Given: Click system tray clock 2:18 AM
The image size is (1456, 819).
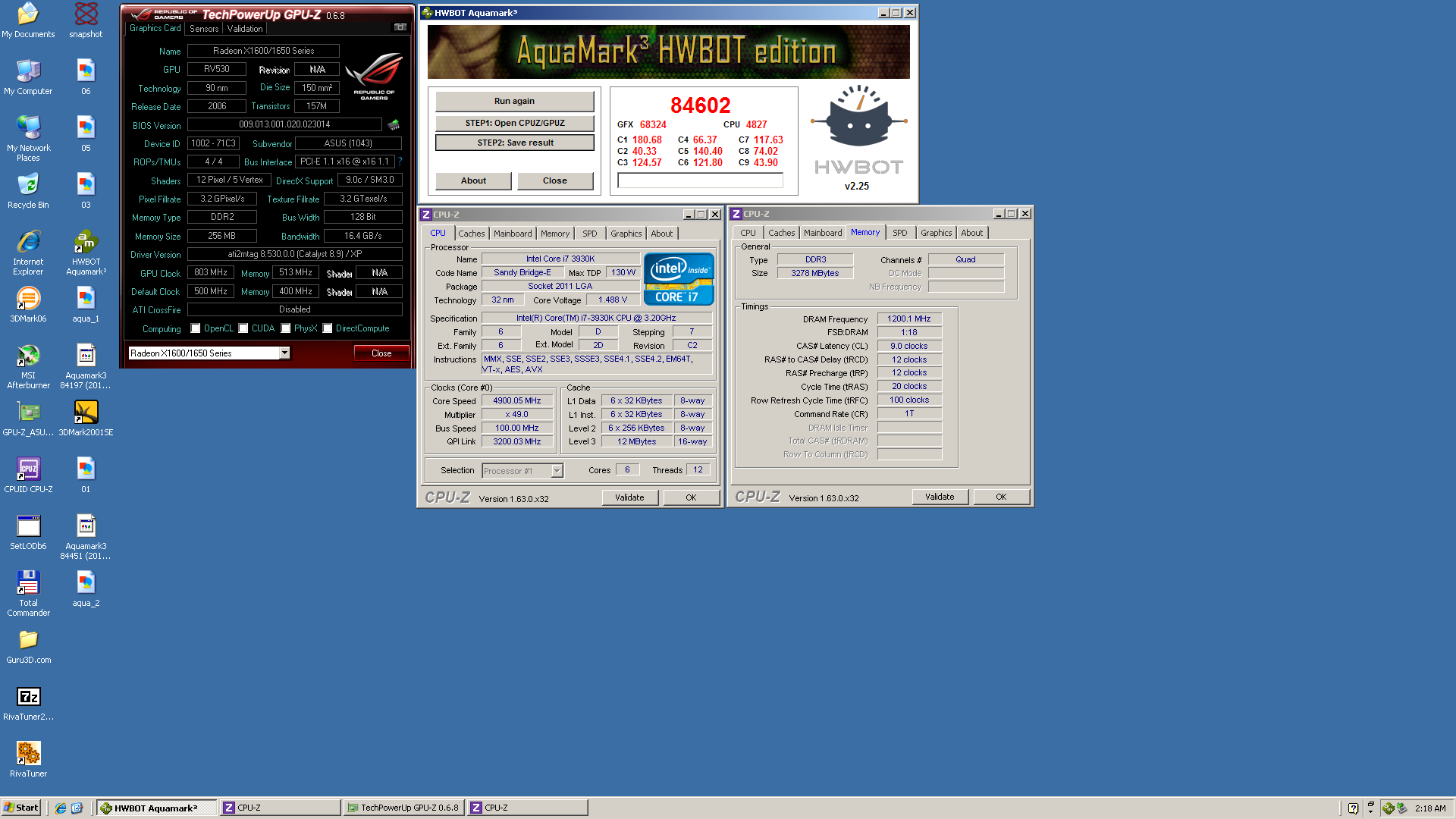Looking at the screenshot, I should (x=1430, y=808).
